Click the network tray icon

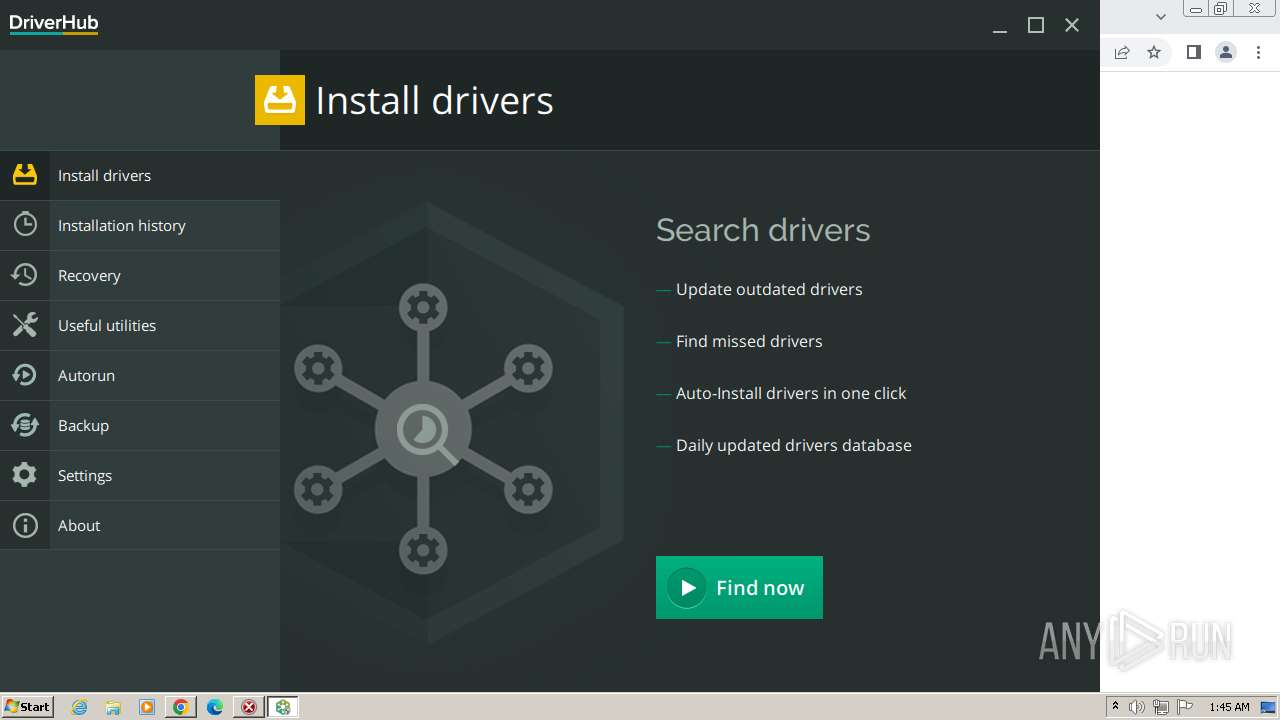(x=1160, y=707)
